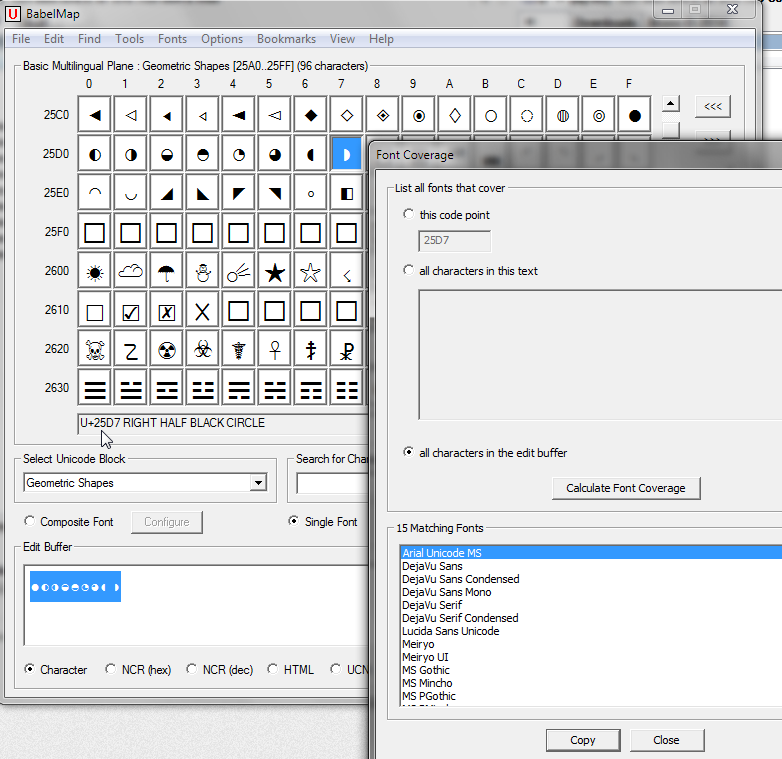The width and height of the screenshot is (782, 759).
Task: Click inside the characters text box
Action: pyautogui.click(x=600, y=355)
